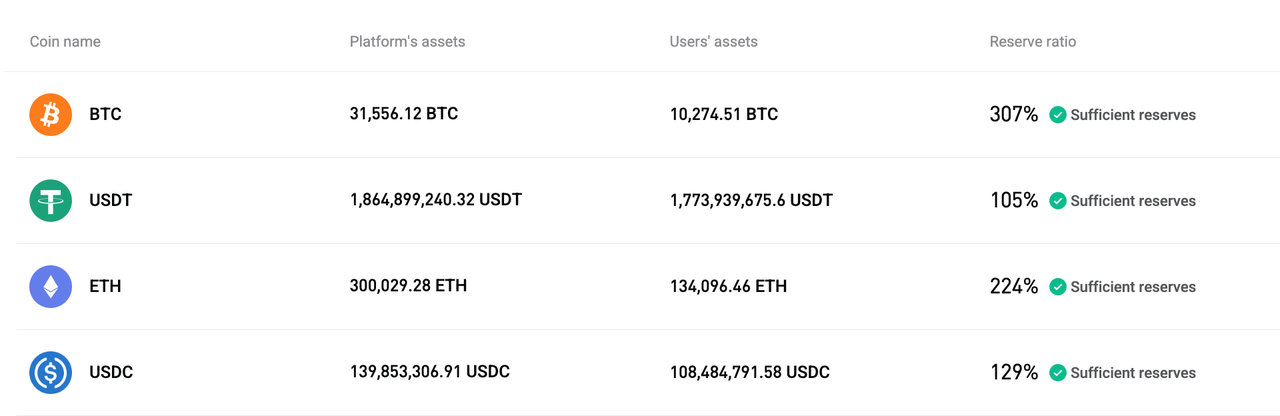Click the Coin name column header
Screen dimensions: 1280x416
[x=65, y=42]
